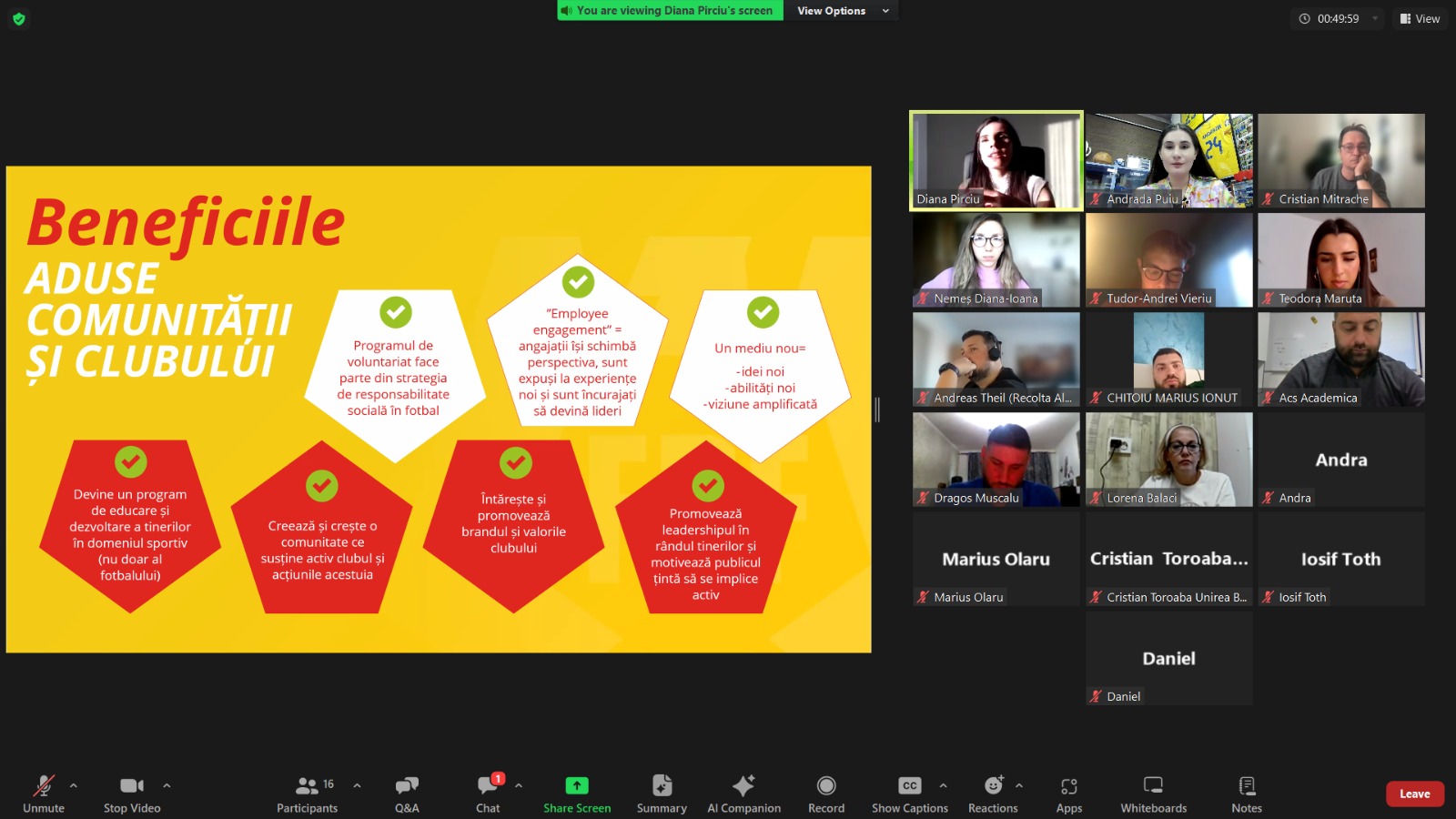Expand video options arrow beside Stop Video
This screenshot has height=819, width=1456.
(167, 785)
